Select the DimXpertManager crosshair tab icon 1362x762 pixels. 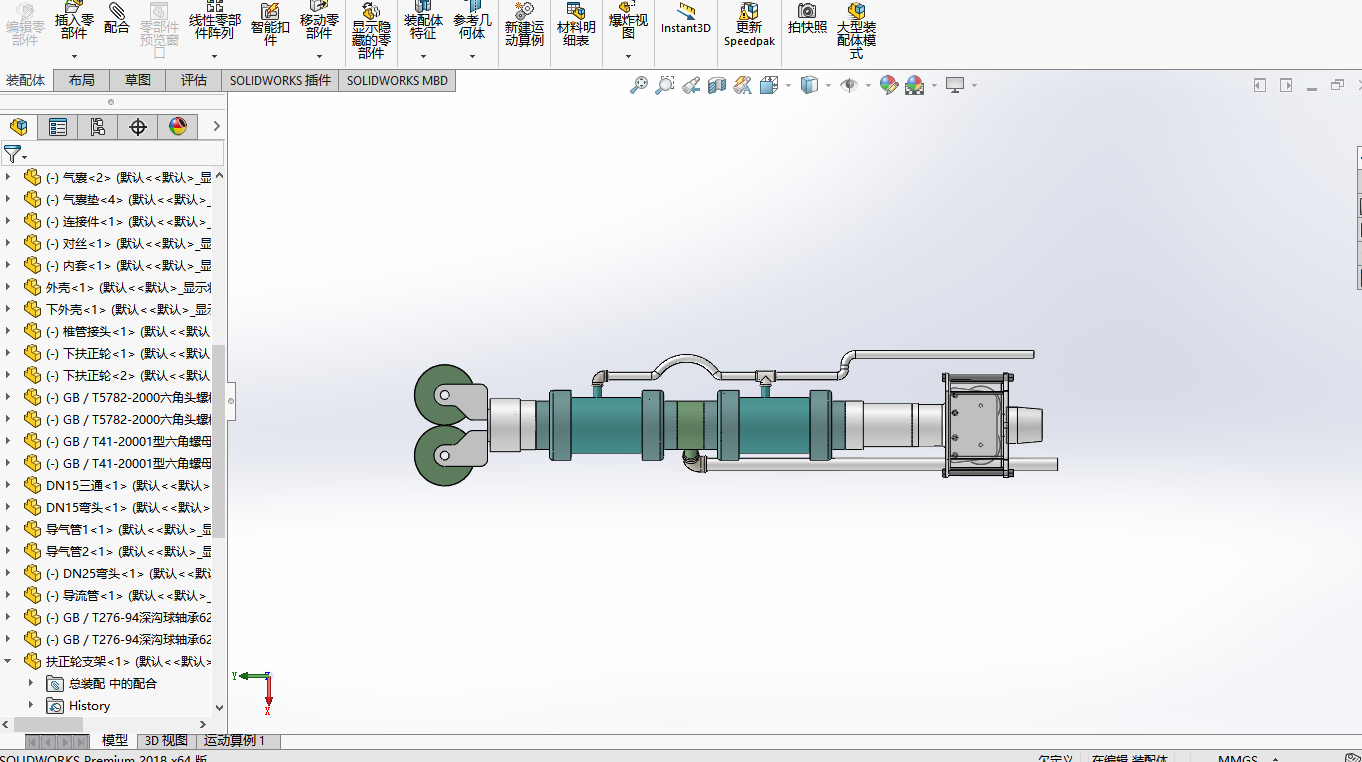(x=138, y=127)
